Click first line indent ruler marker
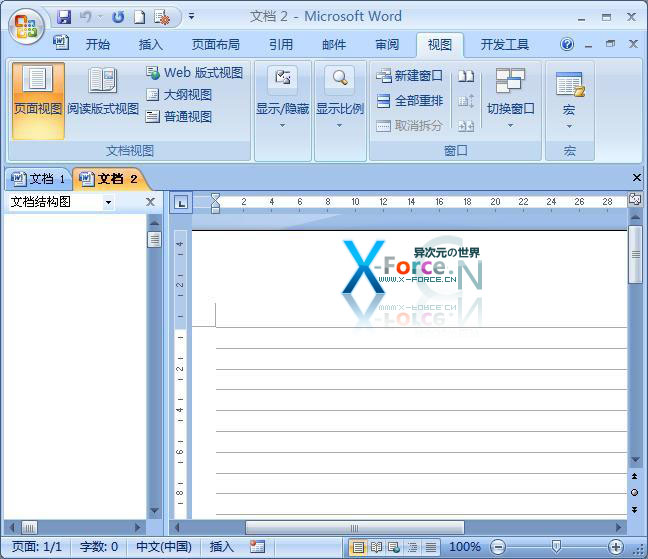 (215, 197)
